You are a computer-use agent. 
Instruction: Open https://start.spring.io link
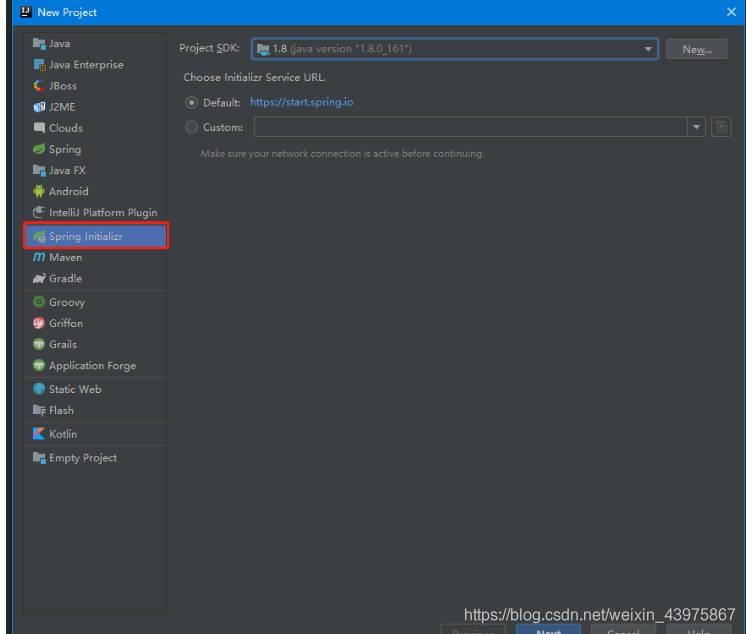click(x=302, y=102)
